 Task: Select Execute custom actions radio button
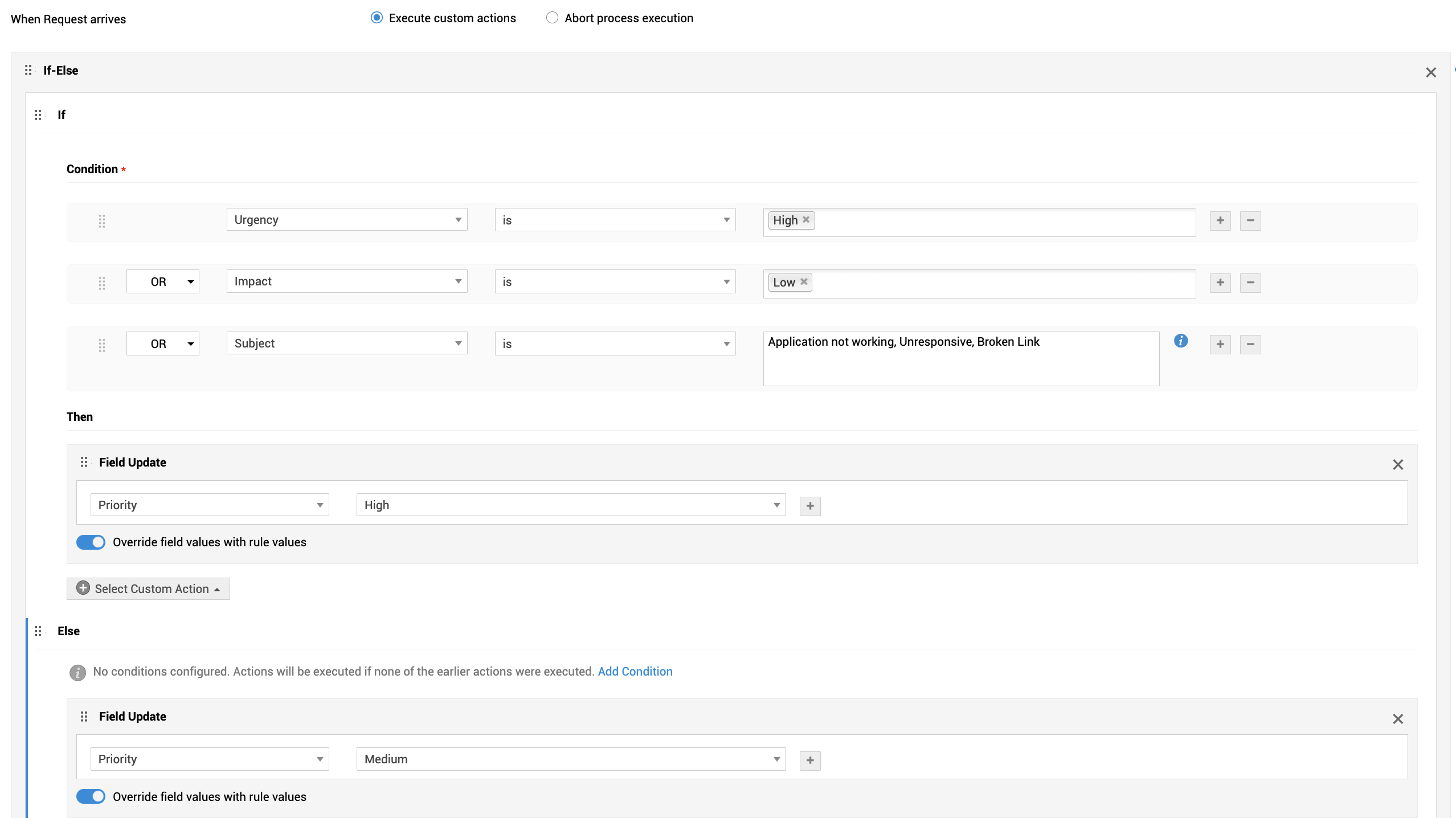coord(377,18)
